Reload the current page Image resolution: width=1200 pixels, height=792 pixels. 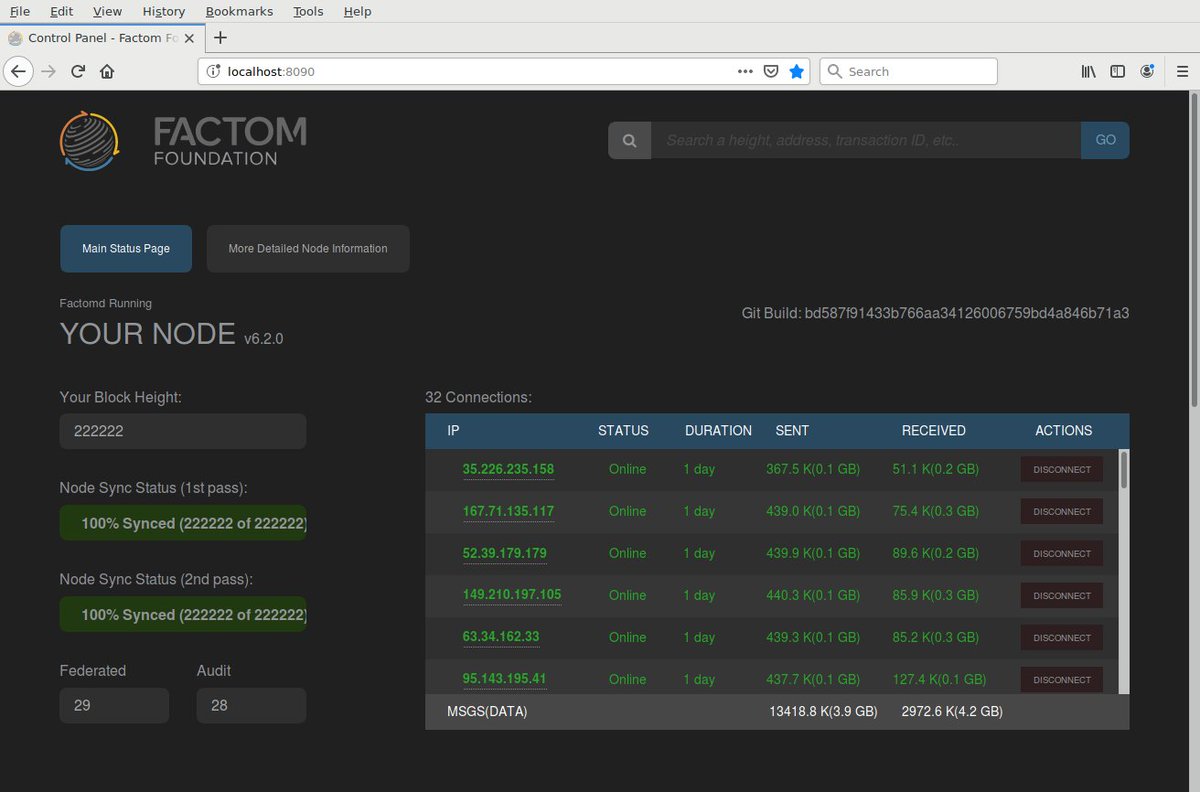point(77,71)
